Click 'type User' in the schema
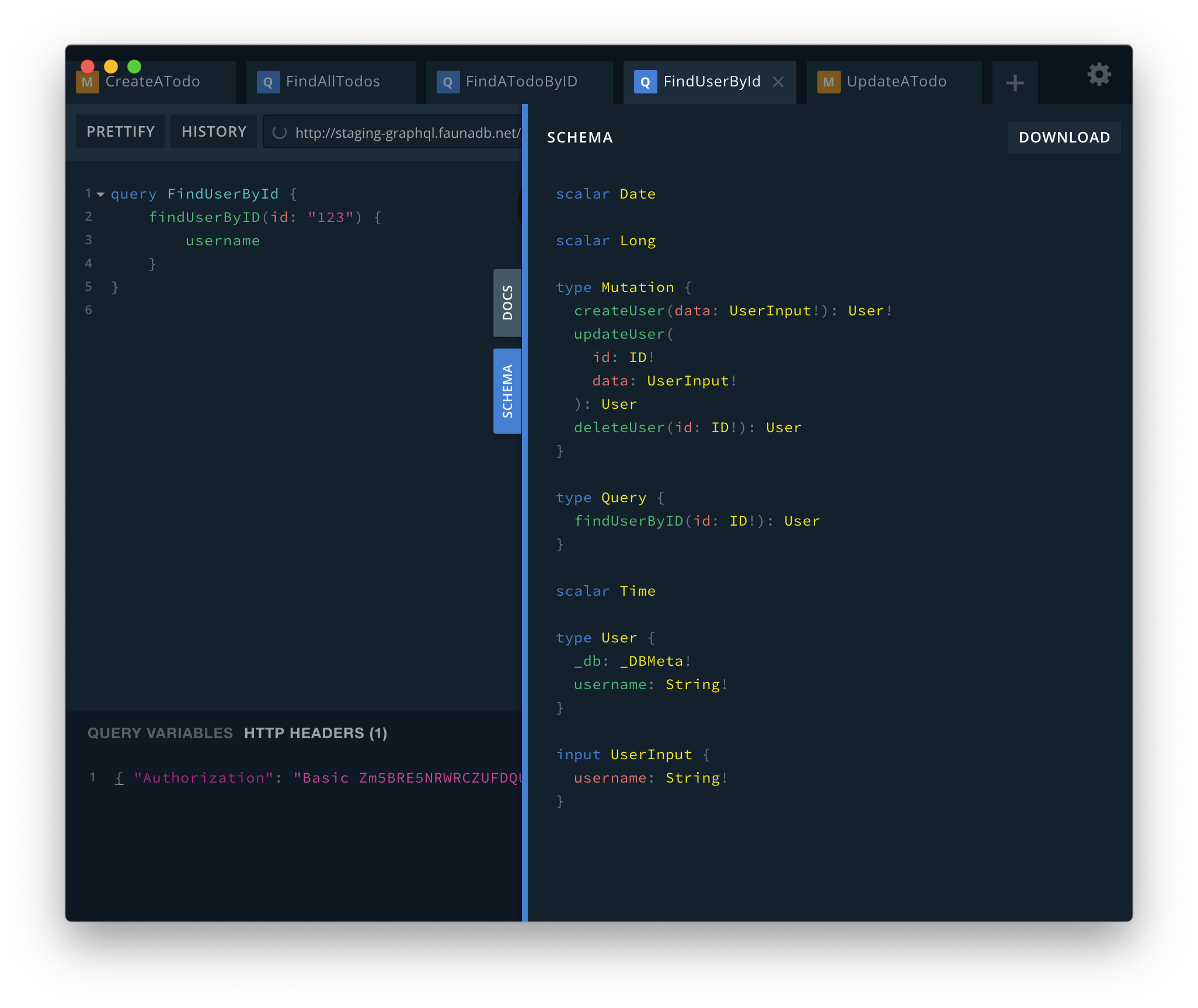Image resolution: width=1198 pixels, height=1008 pixels. [x=596, y=638]
